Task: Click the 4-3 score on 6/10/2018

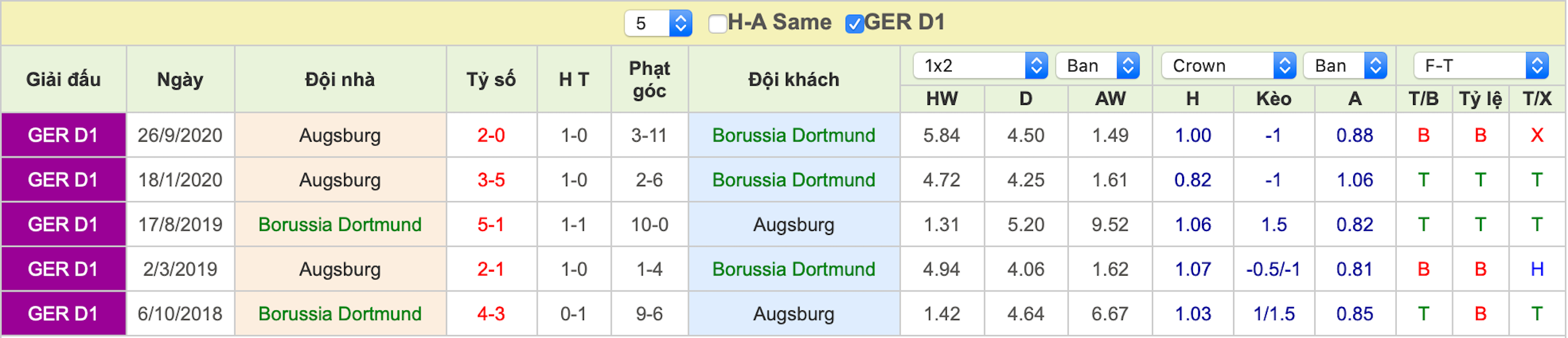Action: tap(491, 314)
